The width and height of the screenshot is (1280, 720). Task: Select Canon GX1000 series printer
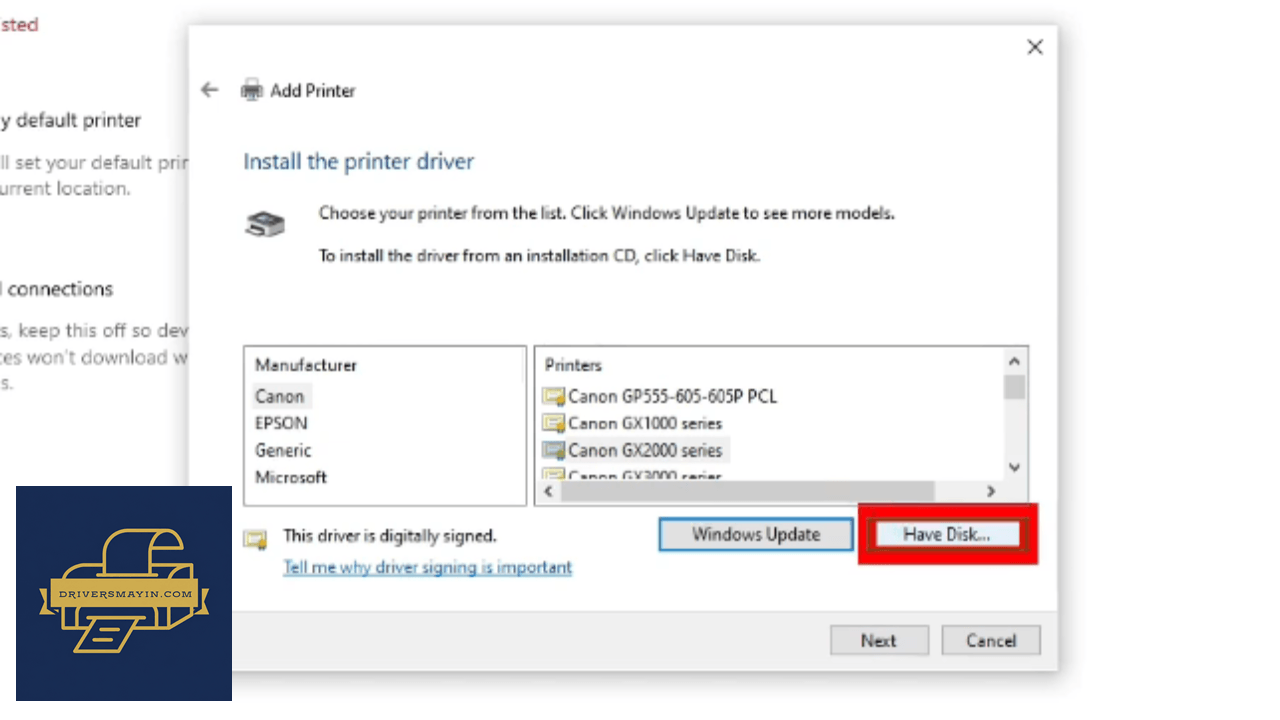point(632,423)
